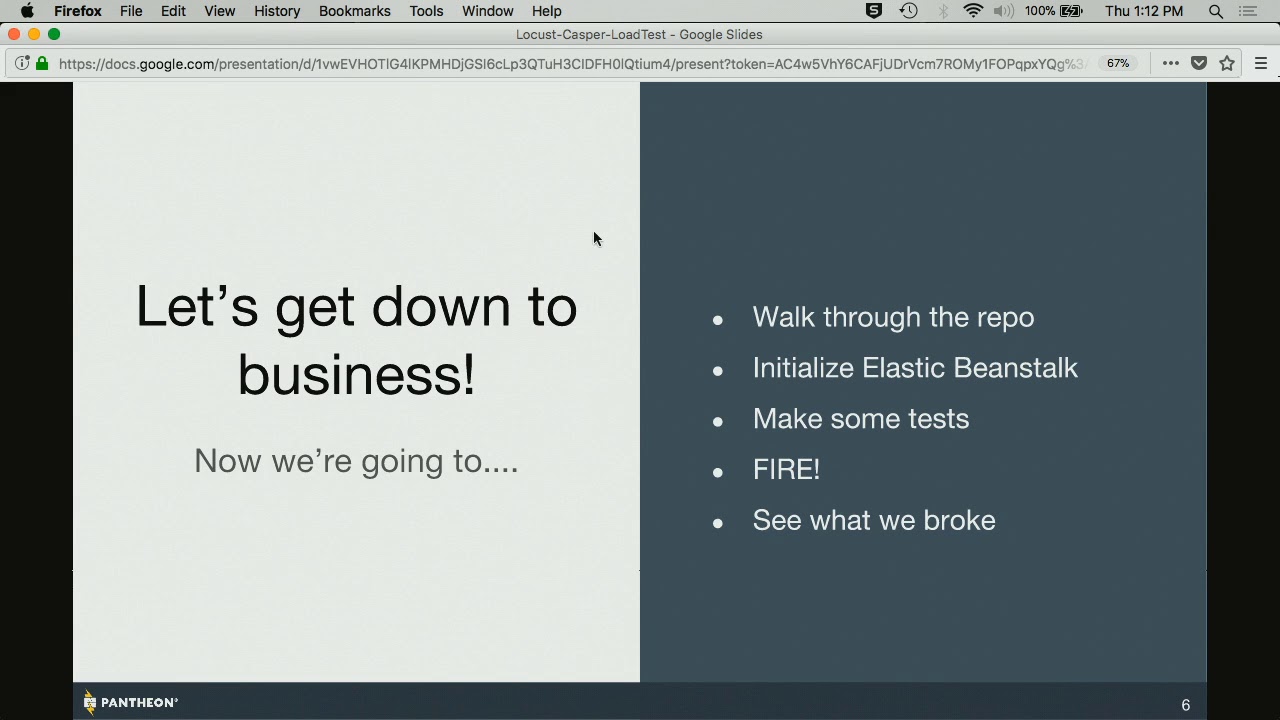Open Time Machine menu bar icon

click(x=908, y=11)
